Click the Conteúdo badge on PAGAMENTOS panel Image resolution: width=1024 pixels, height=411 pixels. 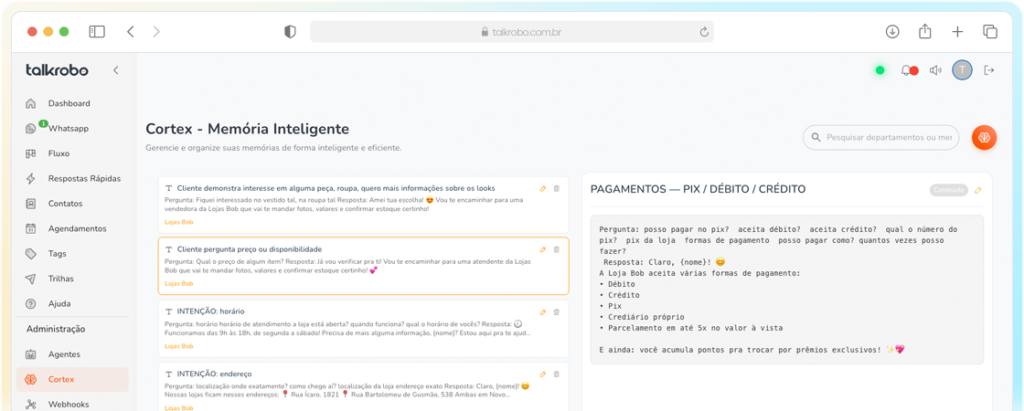948,190
